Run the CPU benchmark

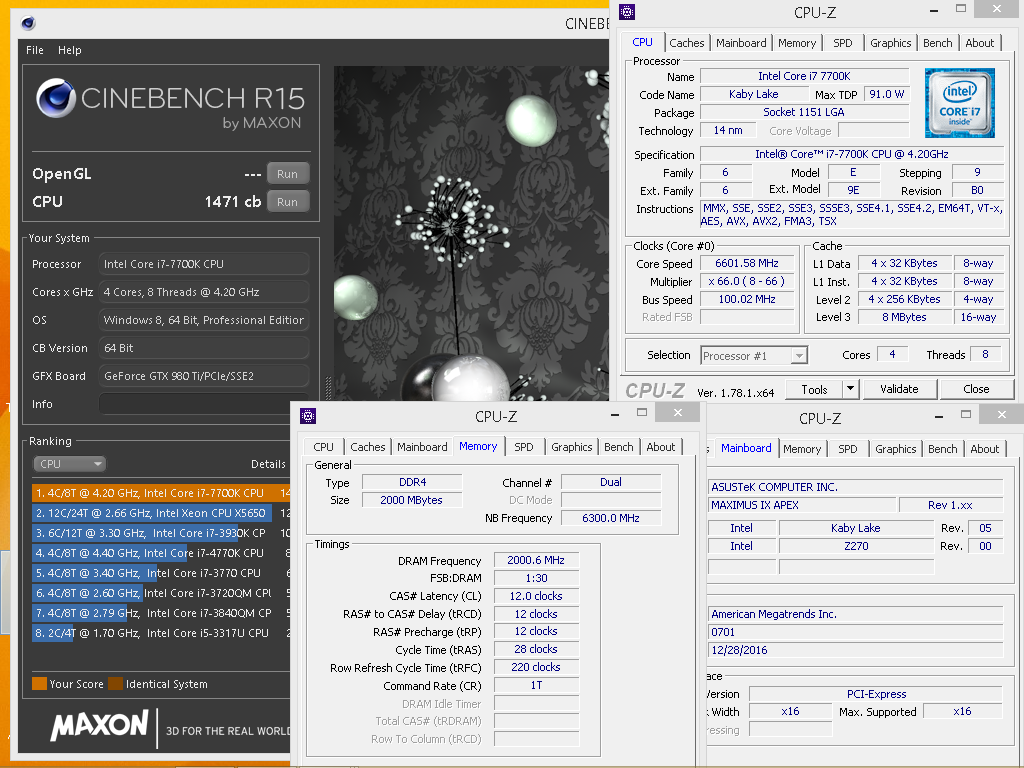(287, 202)
